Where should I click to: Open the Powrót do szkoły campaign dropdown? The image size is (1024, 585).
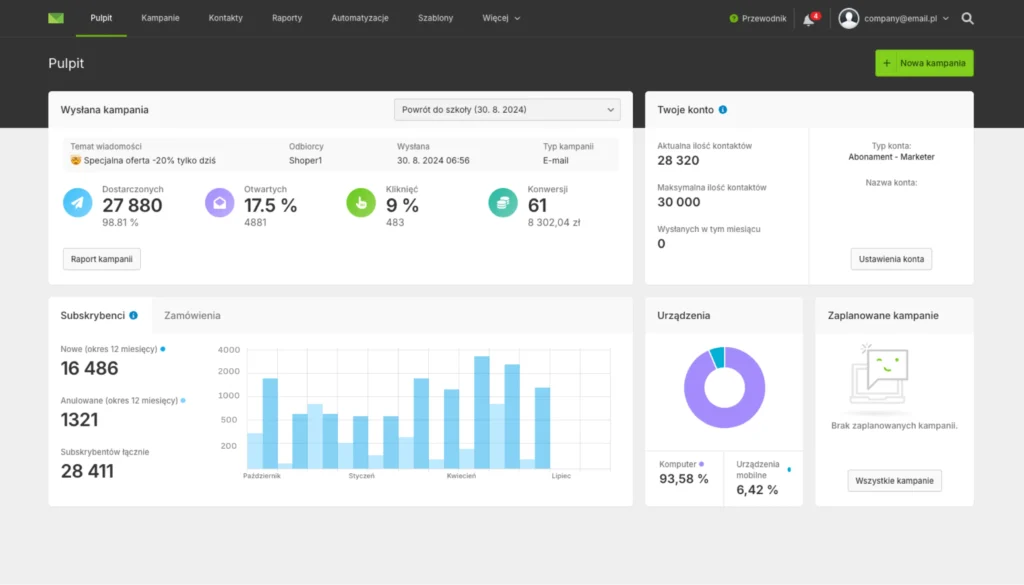507,109
